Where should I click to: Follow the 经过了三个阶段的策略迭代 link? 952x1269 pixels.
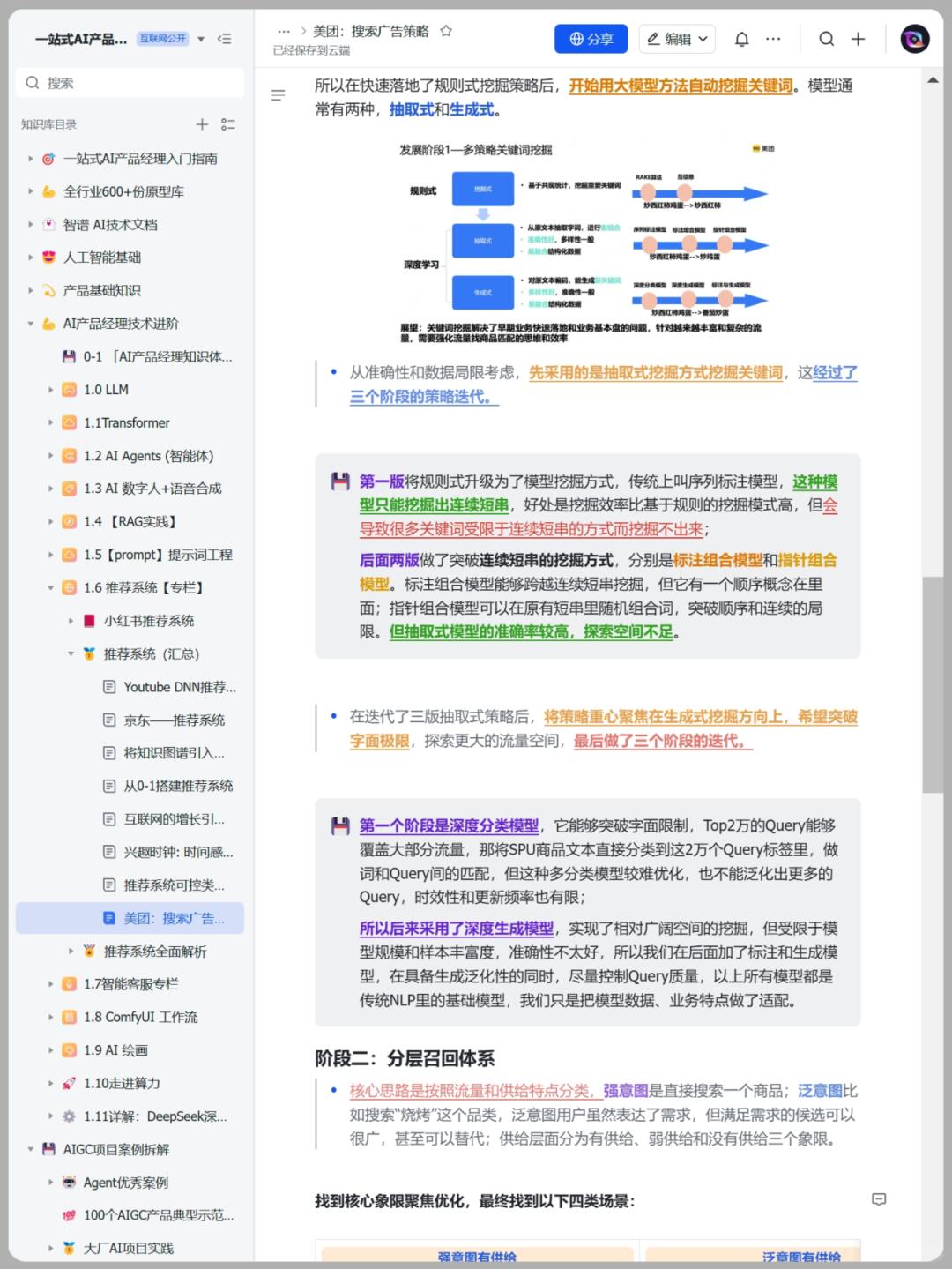604,384
